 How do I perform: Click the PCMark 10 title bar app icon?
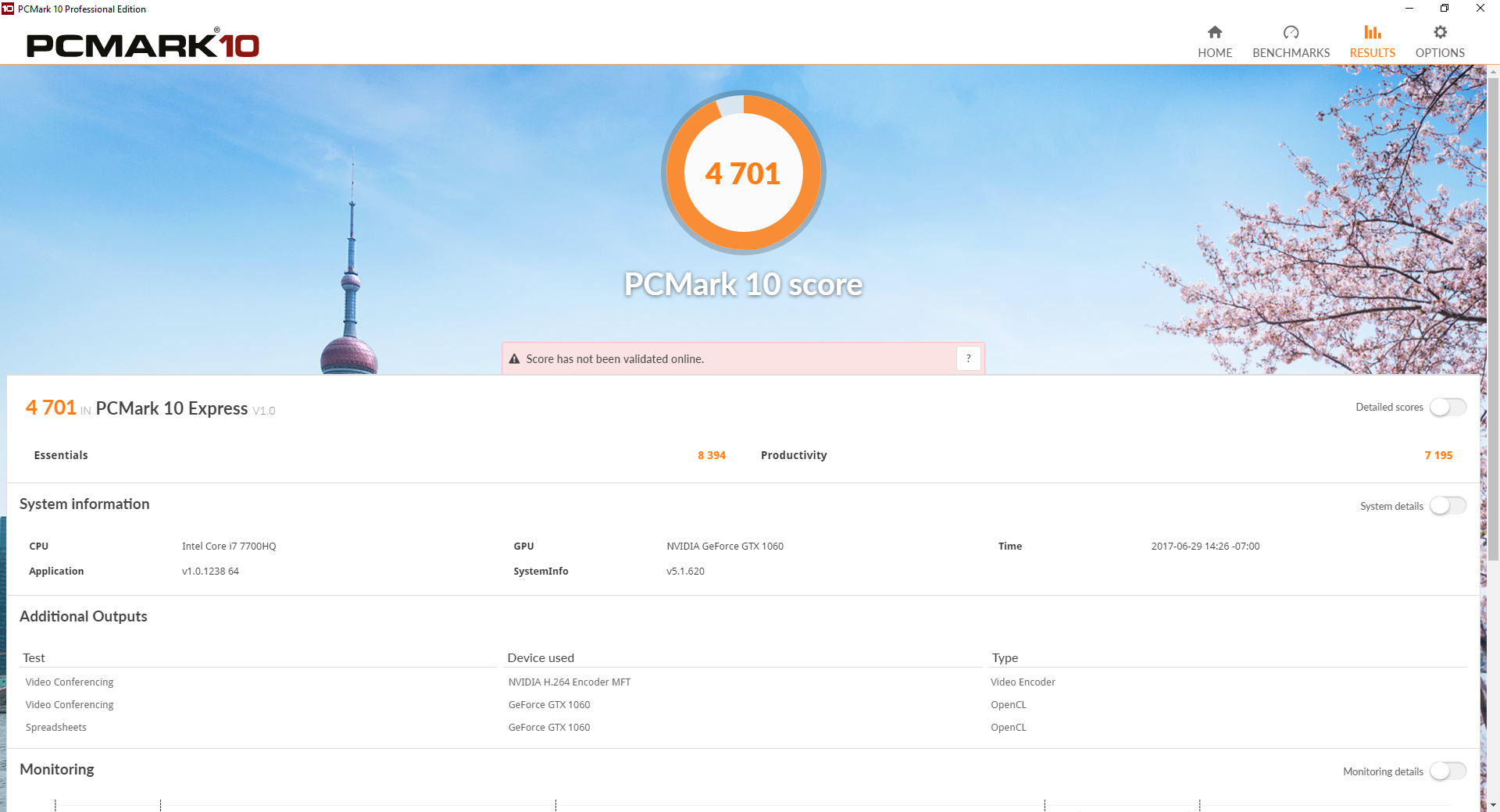(8, 9)
